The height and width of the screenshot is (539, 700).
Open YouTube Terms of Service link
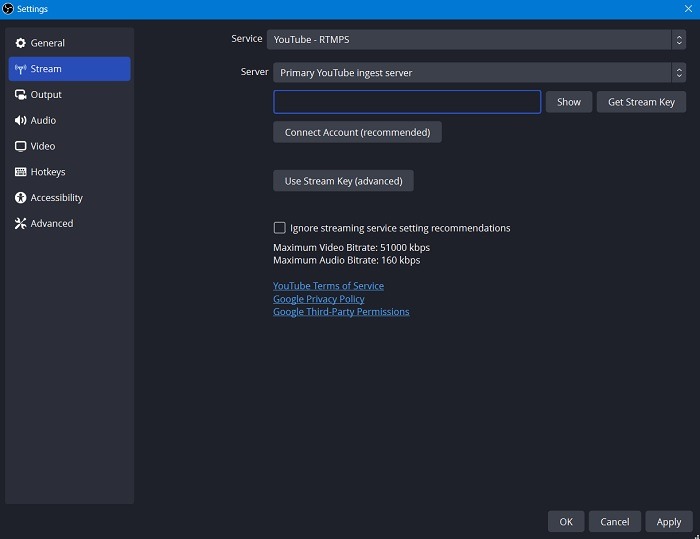328,286
